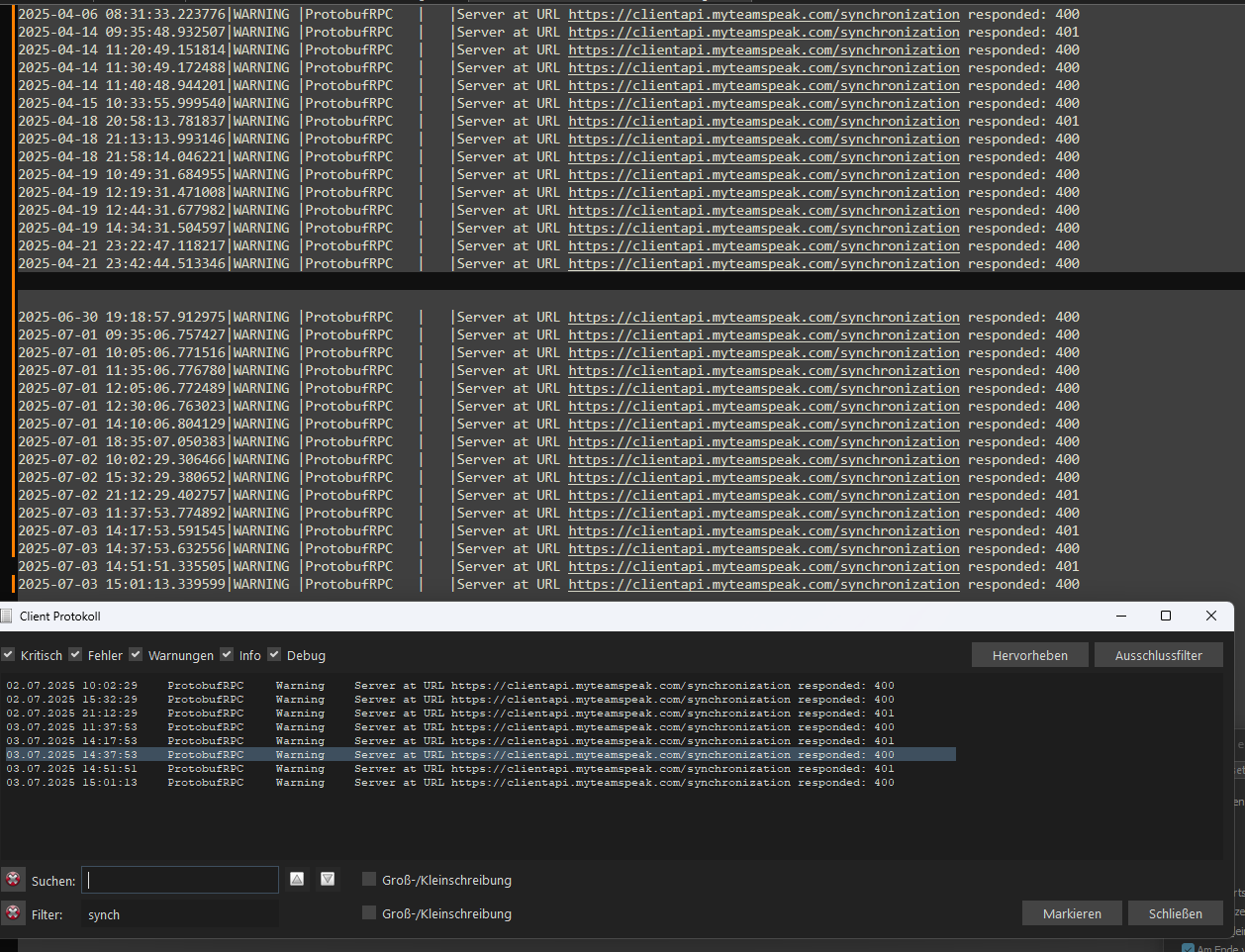Follow the link on the 2025-07-03 15:01:13.339599 line
Screen dimensions: 1245x952
(764, 585)
